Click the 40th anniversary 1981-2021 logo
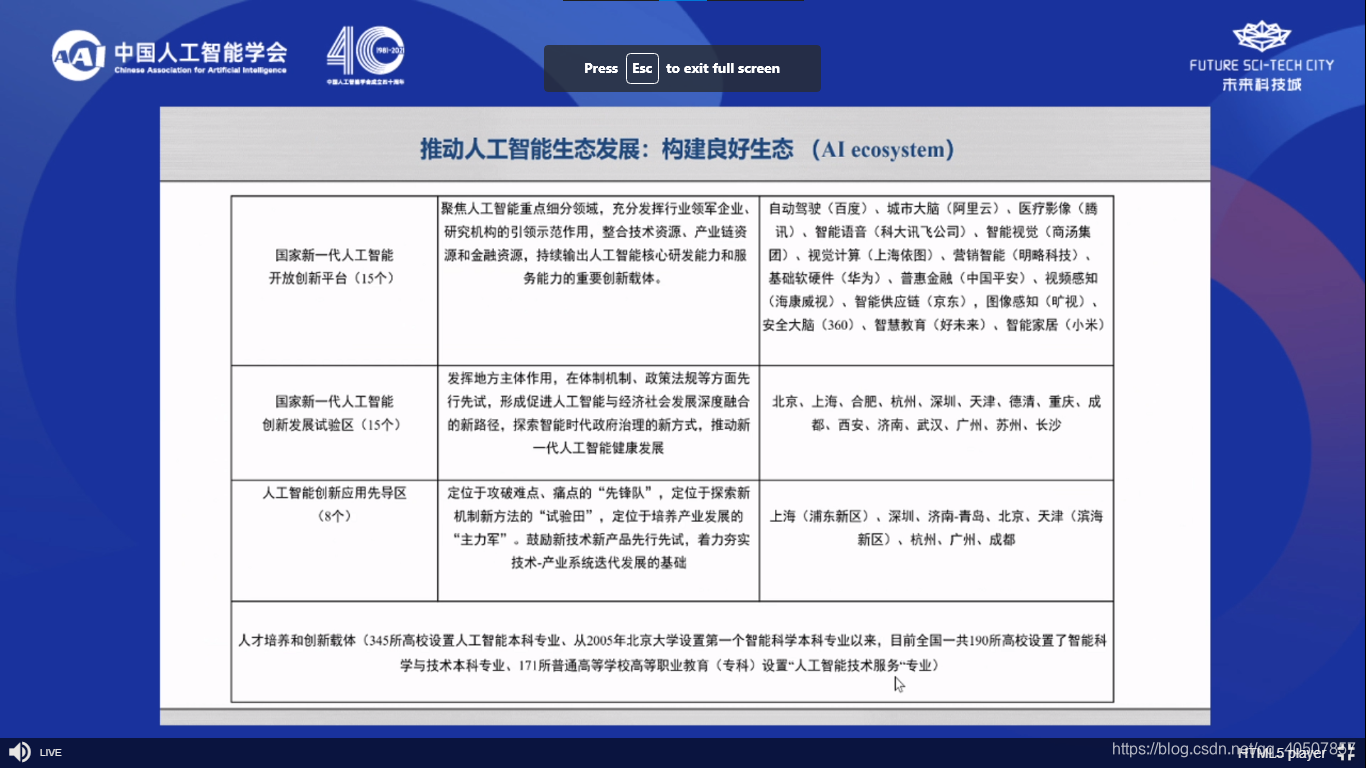Viewport: 1366px width, 768px height. click(x=365, y=55)
